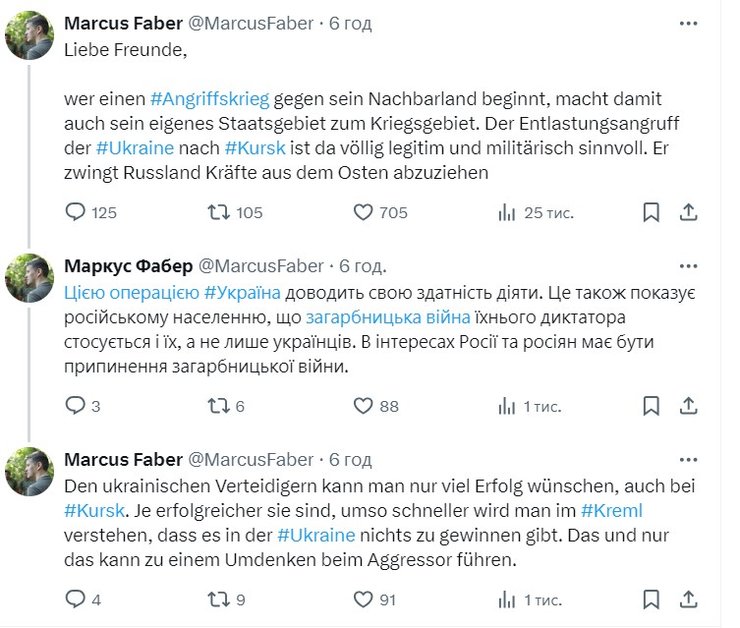Reply to the Ukrainian-language tweet
Viewport: 740px width, 628px height.
coord(76,405)
